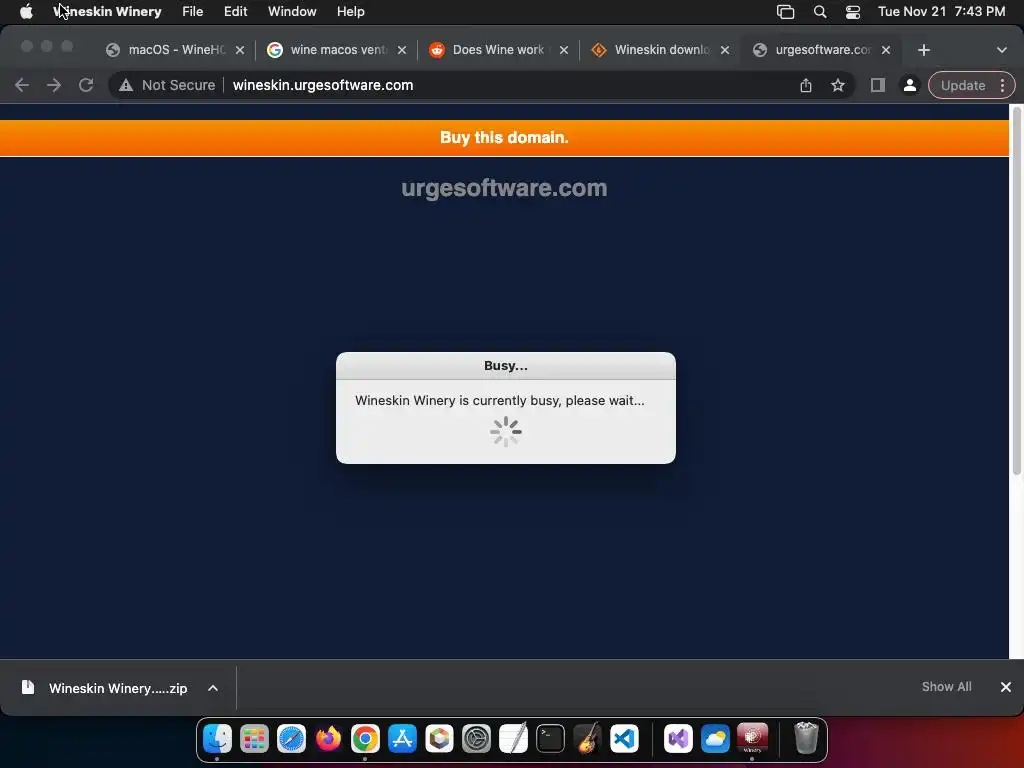The height and width of the screenshot is (768, 1024).
Task: Open Terminal from the dock
Action: pyautogui.click(x=551, y=739)
